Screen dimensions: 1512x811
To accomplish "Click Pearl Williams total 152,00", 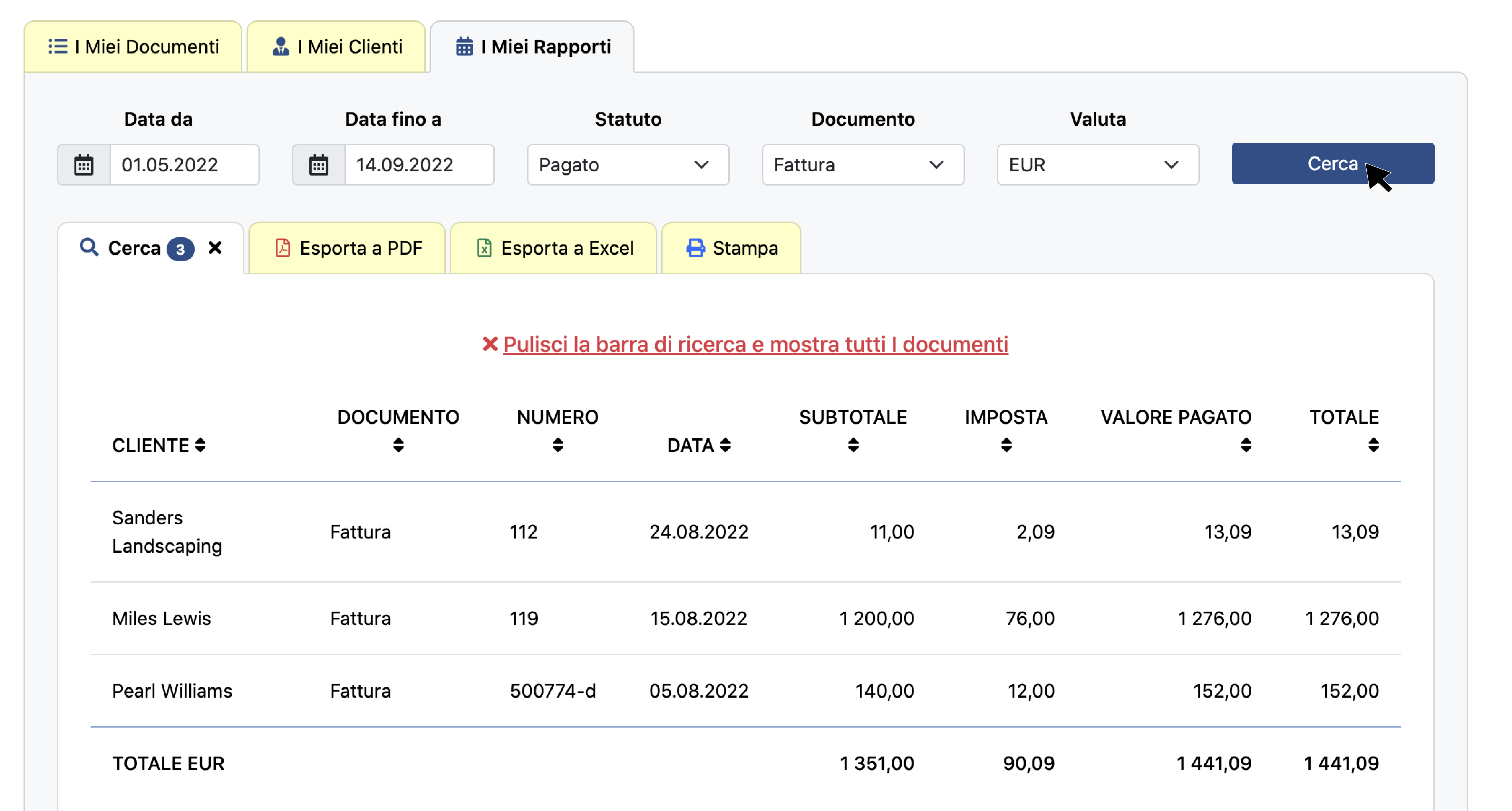I will 1349,691.
